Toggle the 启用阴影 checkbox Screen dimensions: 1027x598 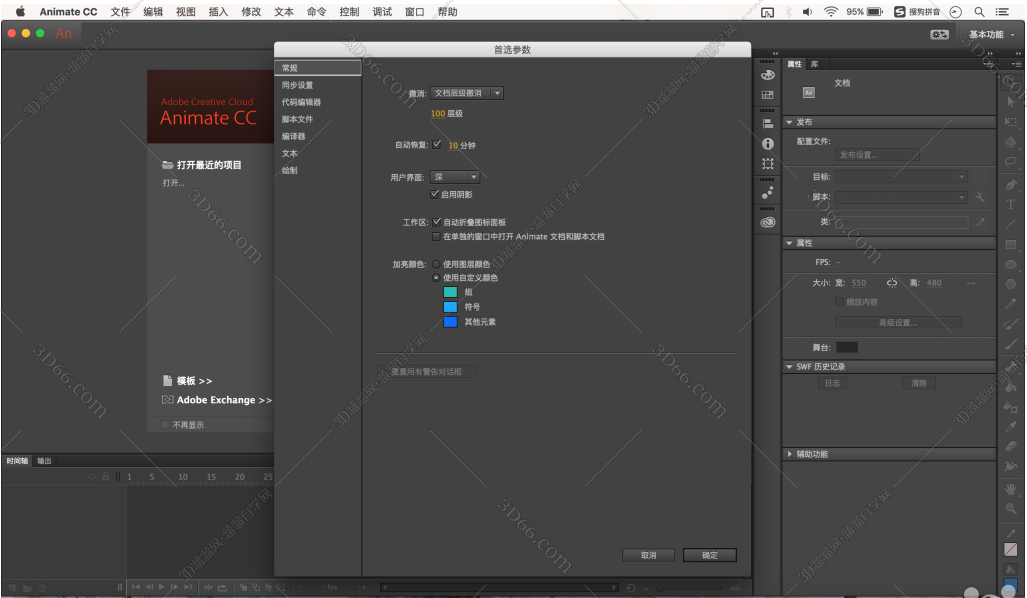[x=434, y=194]
